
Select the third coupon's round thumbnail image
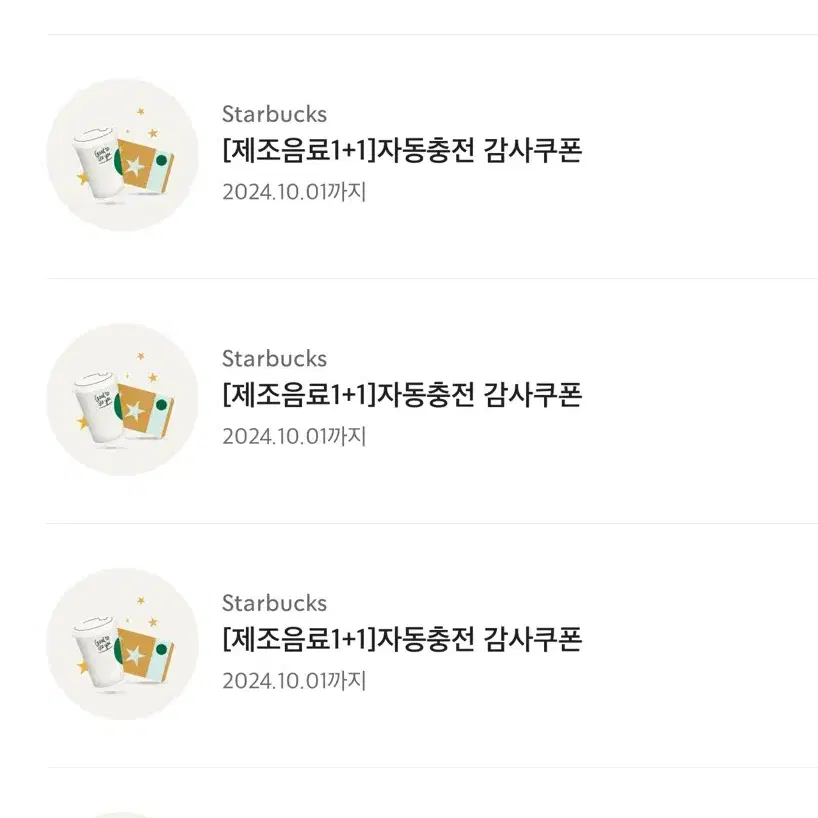(x=123, y=644)
